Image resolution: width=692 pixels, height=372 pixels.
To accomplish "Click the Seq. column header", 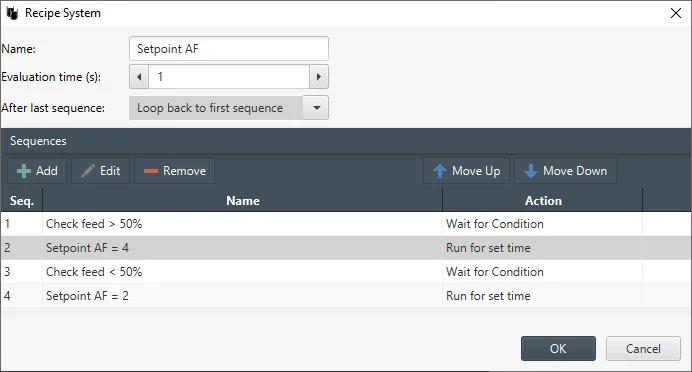I will [x=22, y=201].
